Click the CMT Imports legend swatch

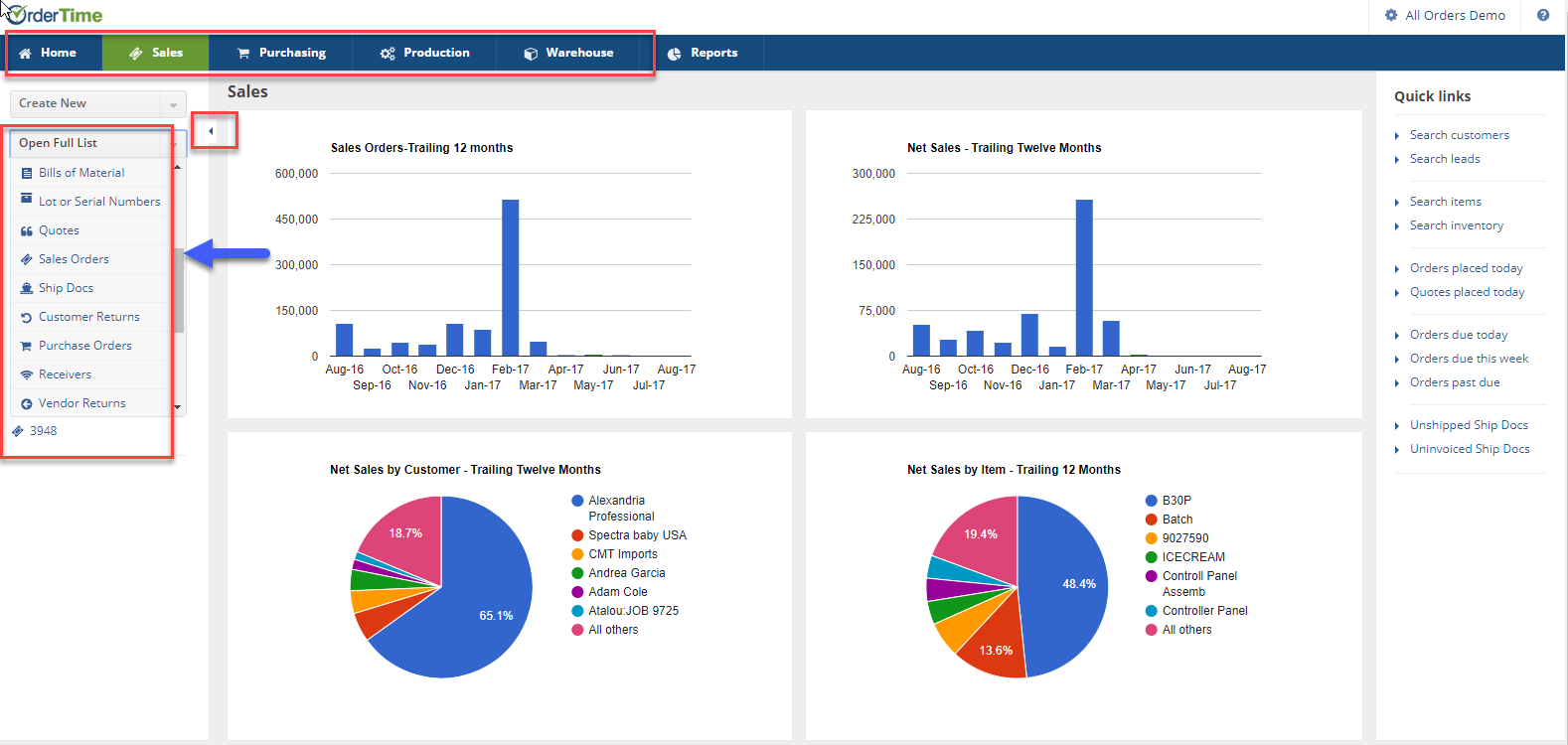(577, 554)
